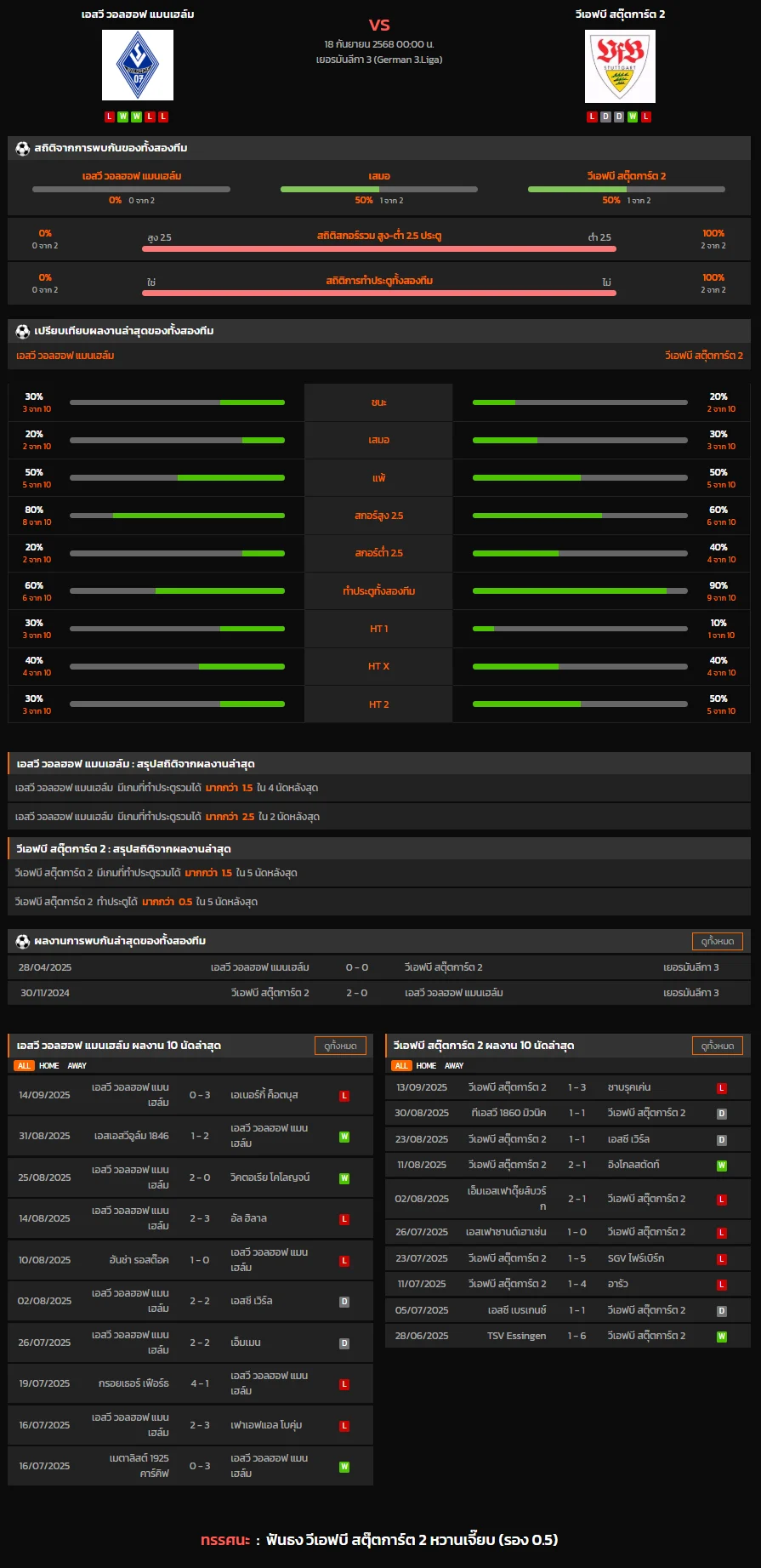Image resolution: width=761 pixels, height=1568 pixels.
Task: Click the W result badge for the 25/08/2025 match
Action: tap(344, 1178)
